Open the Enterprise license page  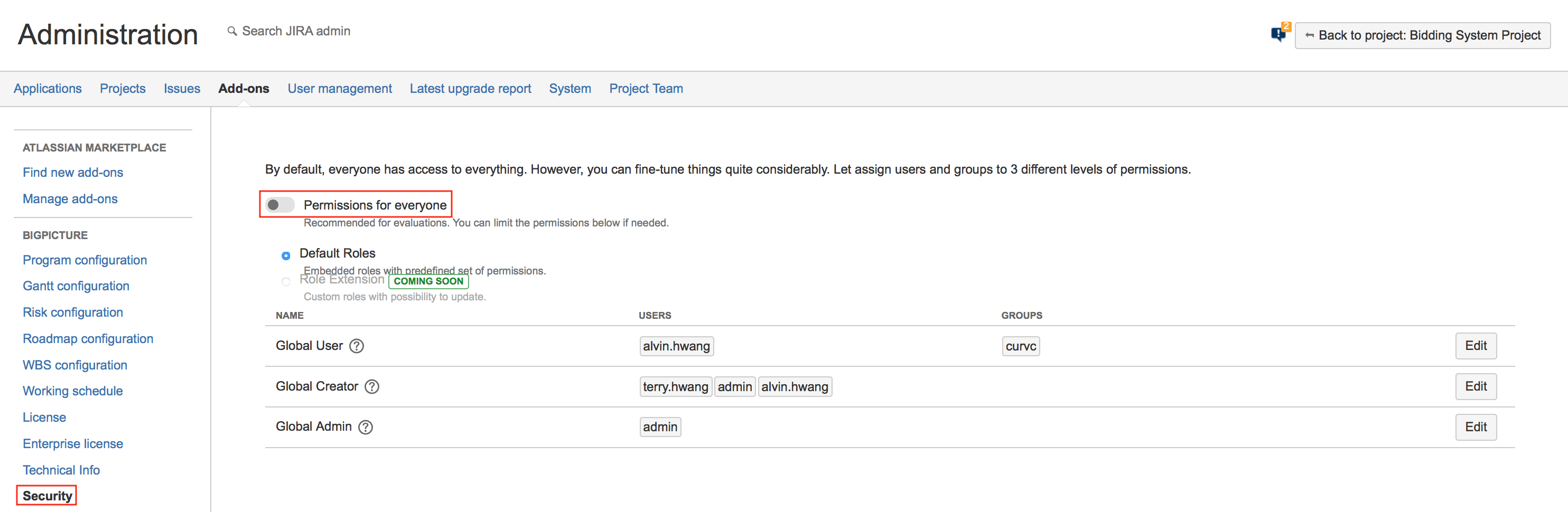coord(73,444)
